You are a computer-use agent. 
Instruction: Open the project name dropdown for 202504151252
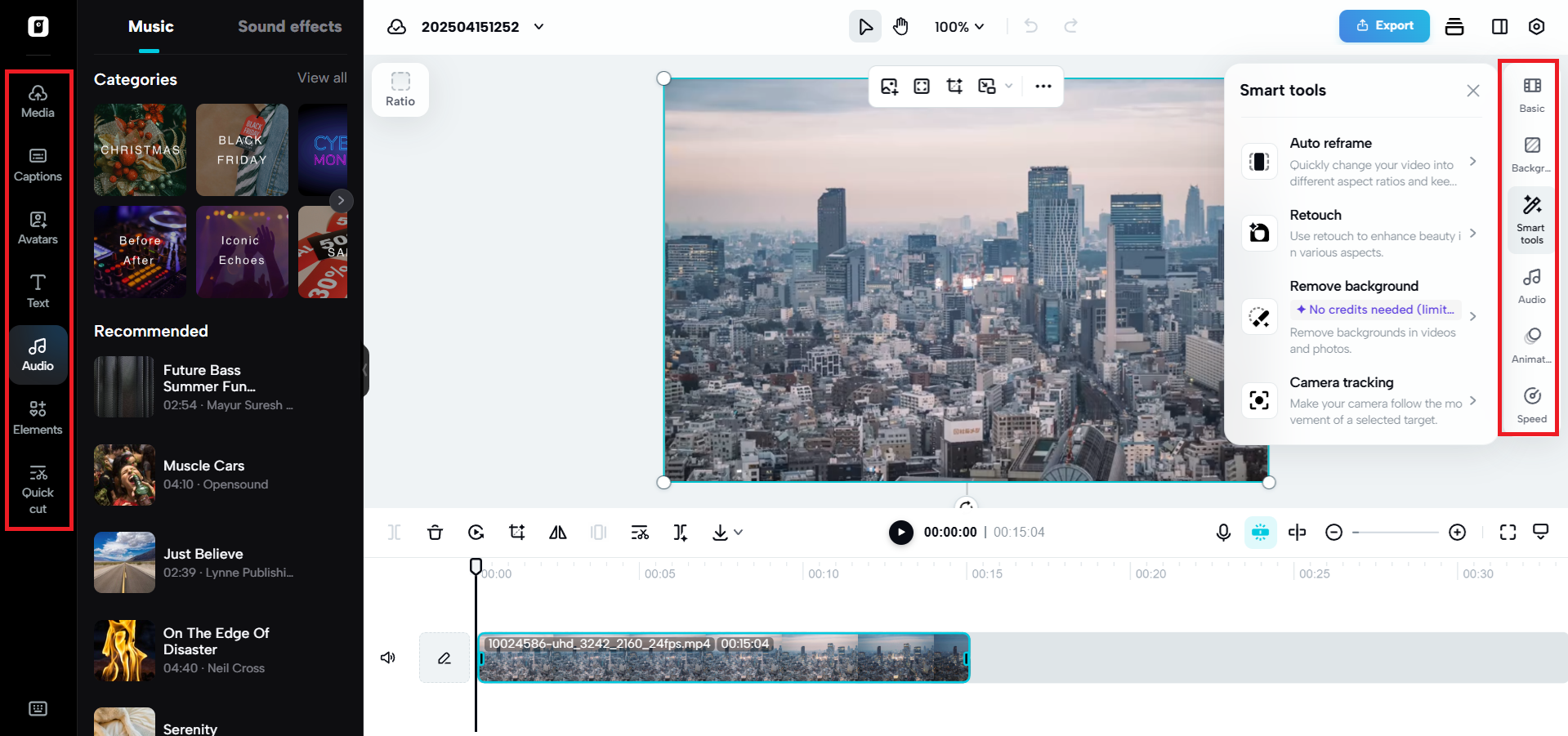click(538, 26)
